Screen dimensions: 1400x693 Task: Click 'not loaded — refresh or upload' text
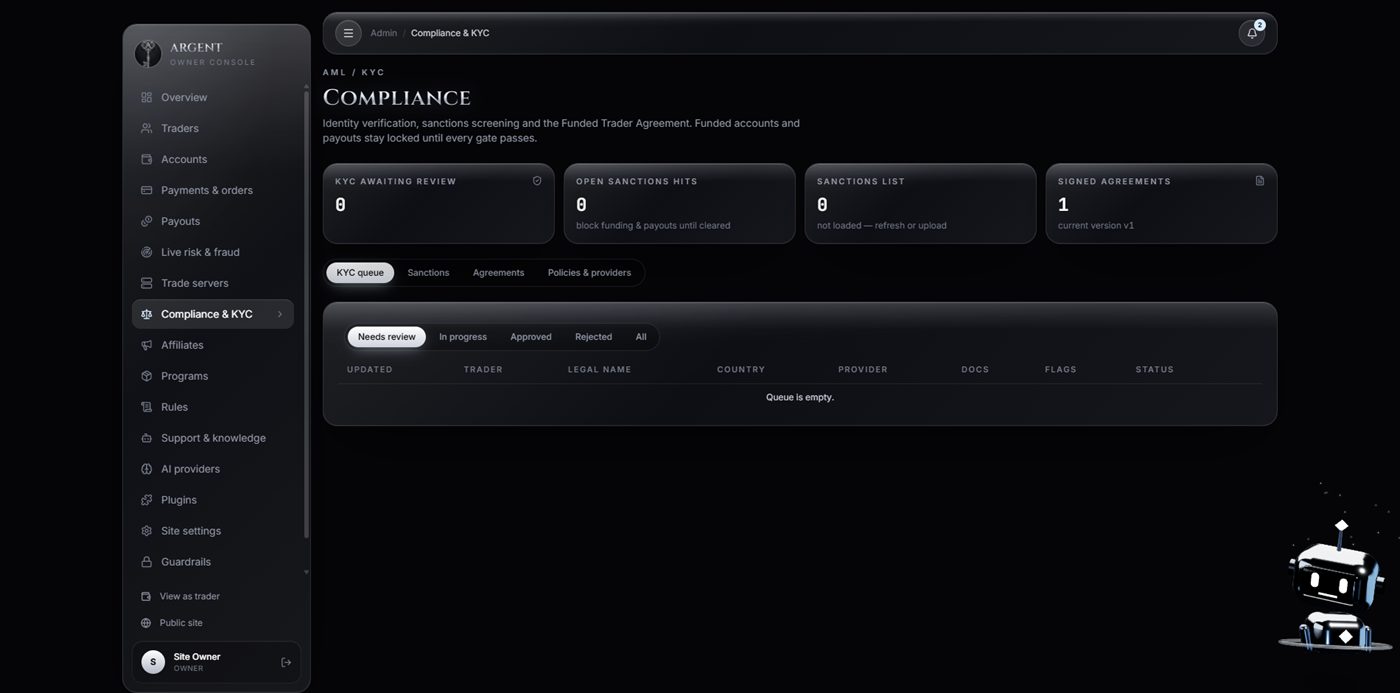(x=882, y=226)
